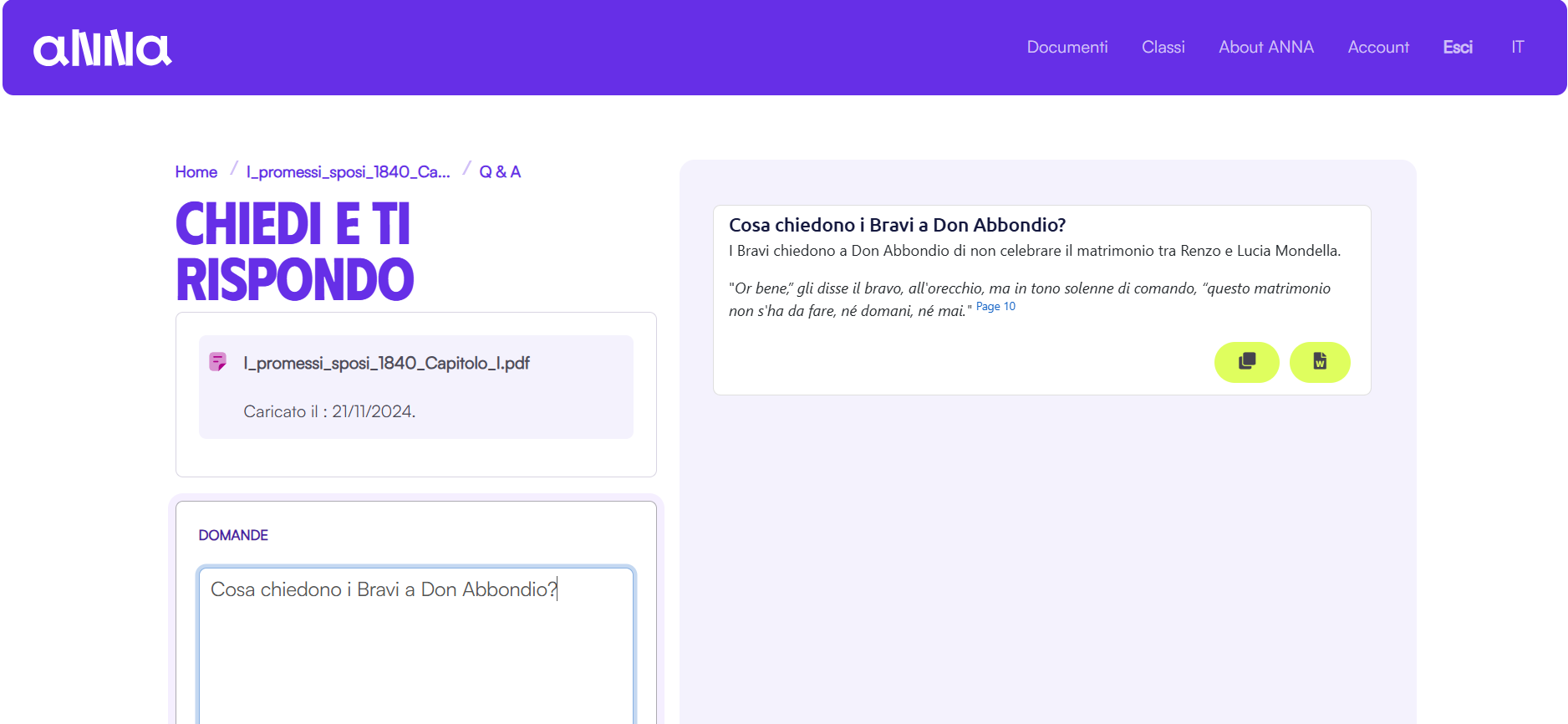Screen dimensions: 1568x724
Task: Open the IT language selector
Action: (x=1517, y=48)
